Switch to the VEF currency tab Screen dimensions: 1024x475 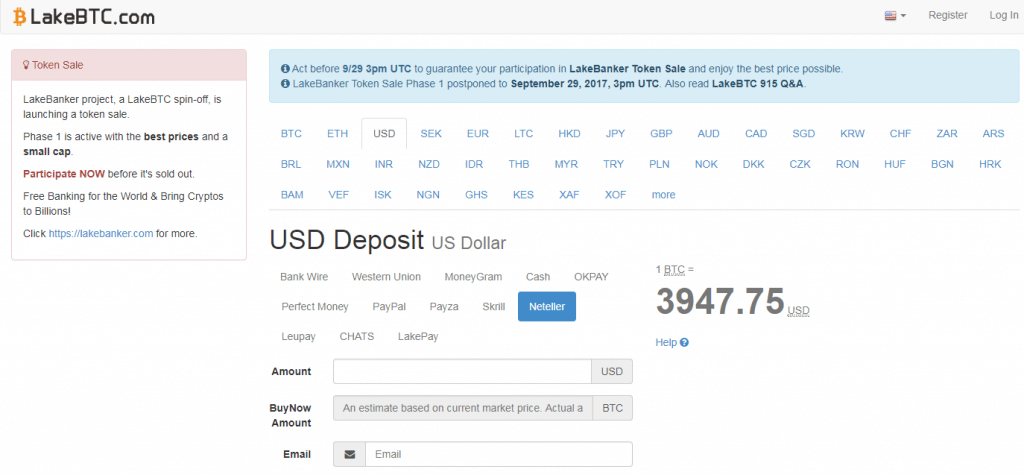coord(338,195)
